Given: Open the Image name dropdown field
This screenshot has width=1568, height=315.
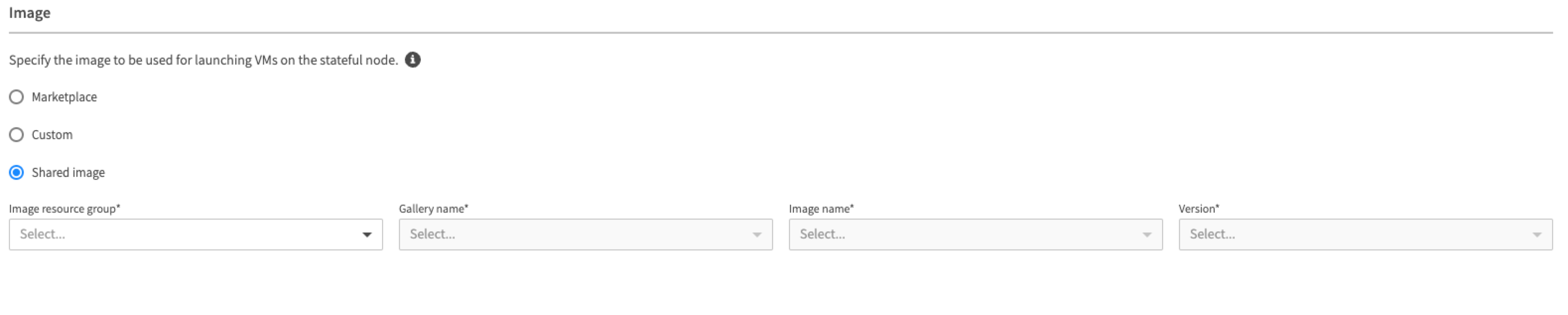Looking at the screenshot, I should [962, 235].
